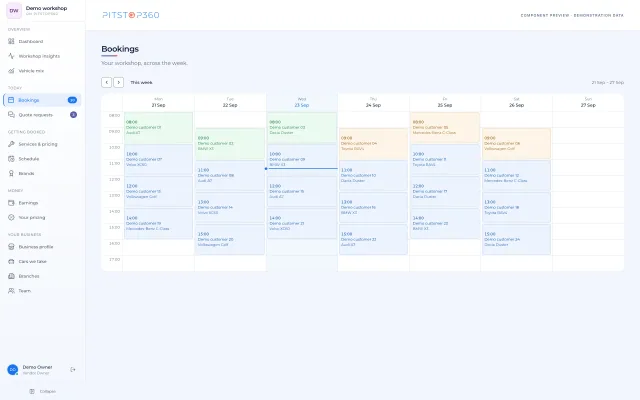This screenshot has width=640, height=400.
Task: Click the This week button
Action: (x=141, y=82)
